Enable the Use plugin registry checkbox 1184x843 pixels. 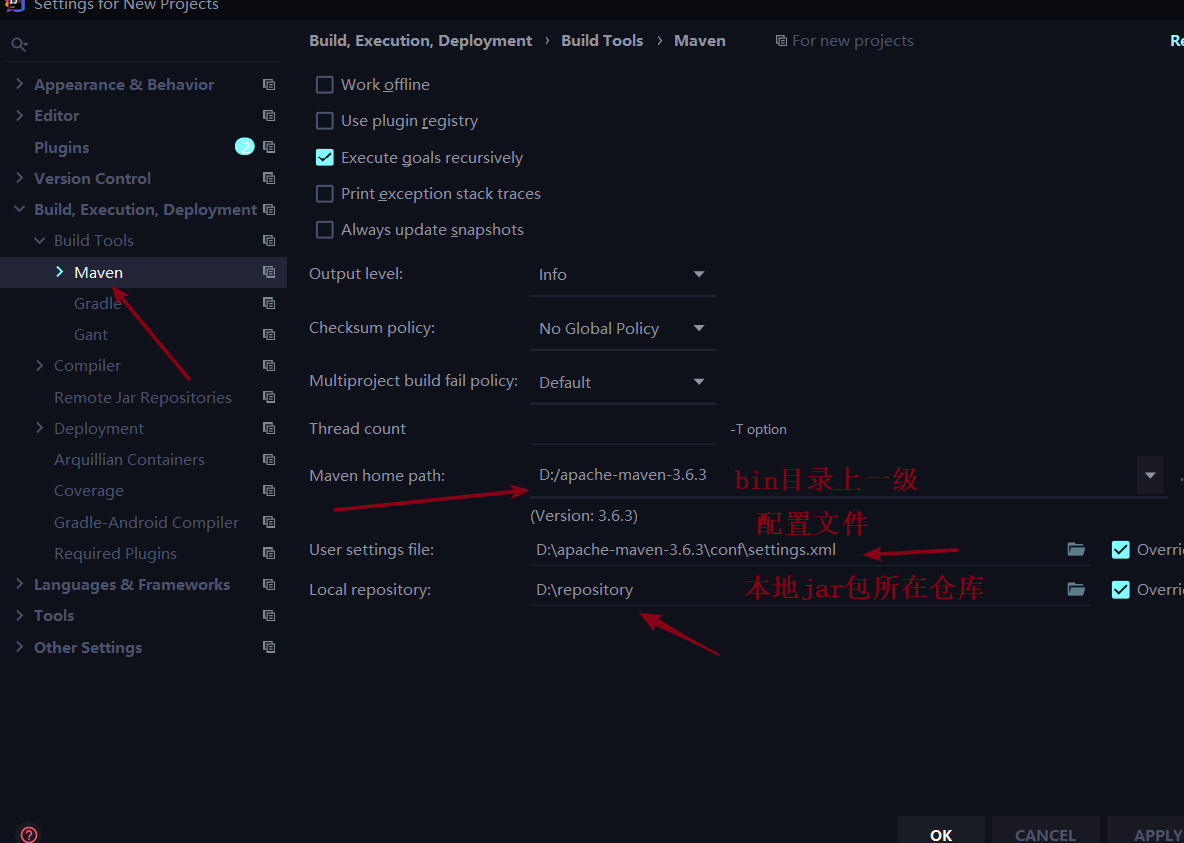tap(325, 121)
